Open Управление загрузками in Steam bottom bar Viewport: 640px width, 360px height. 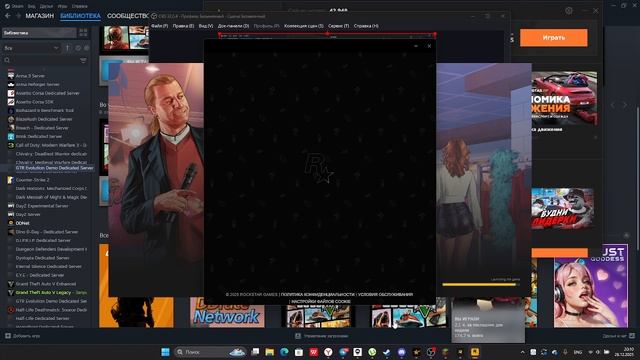[x=322, y=336]
